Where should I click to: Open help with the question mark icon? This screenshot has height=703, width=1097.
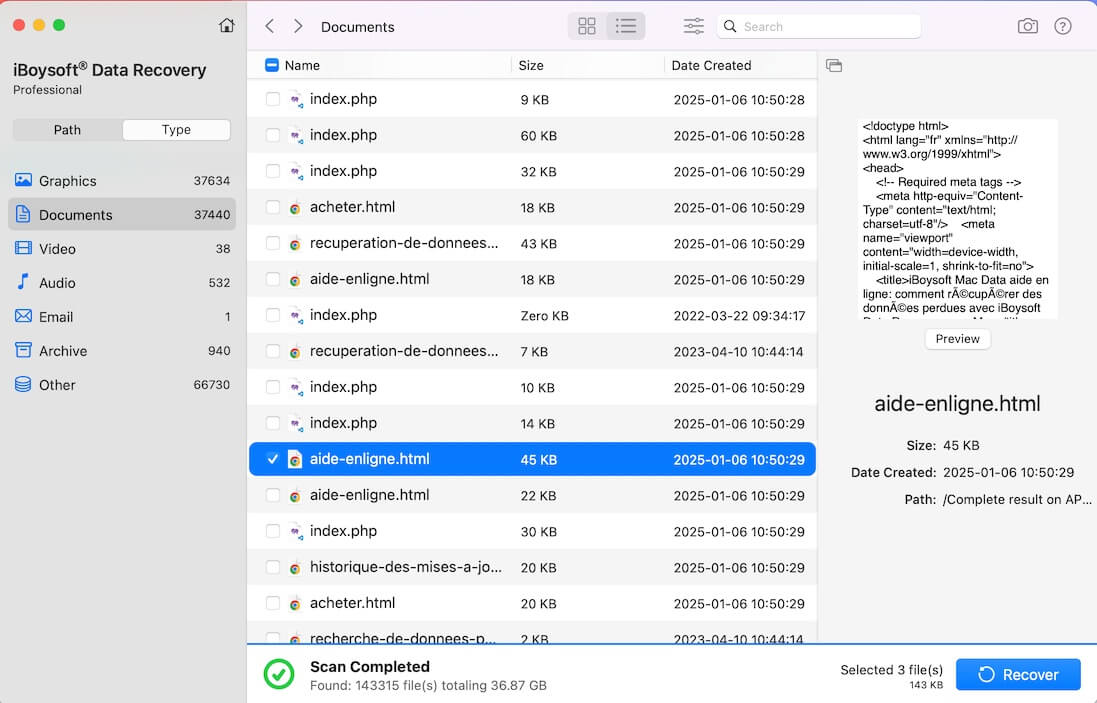[x=1063, y=27]
